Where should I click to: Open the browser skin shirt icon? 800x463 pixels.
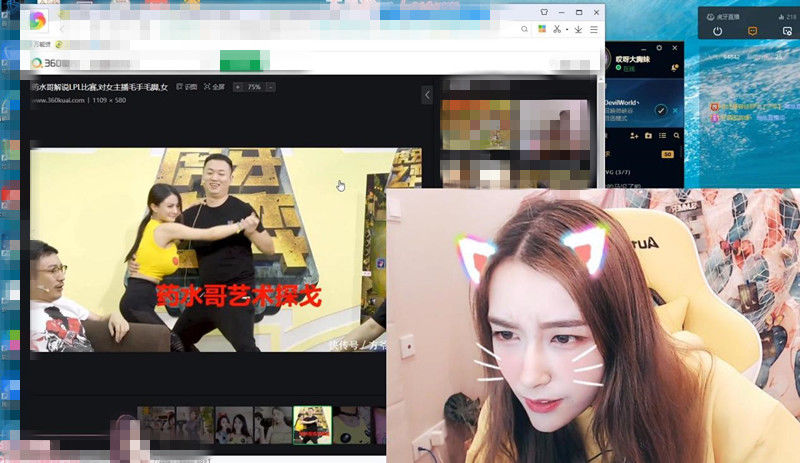tap(544, 12)
